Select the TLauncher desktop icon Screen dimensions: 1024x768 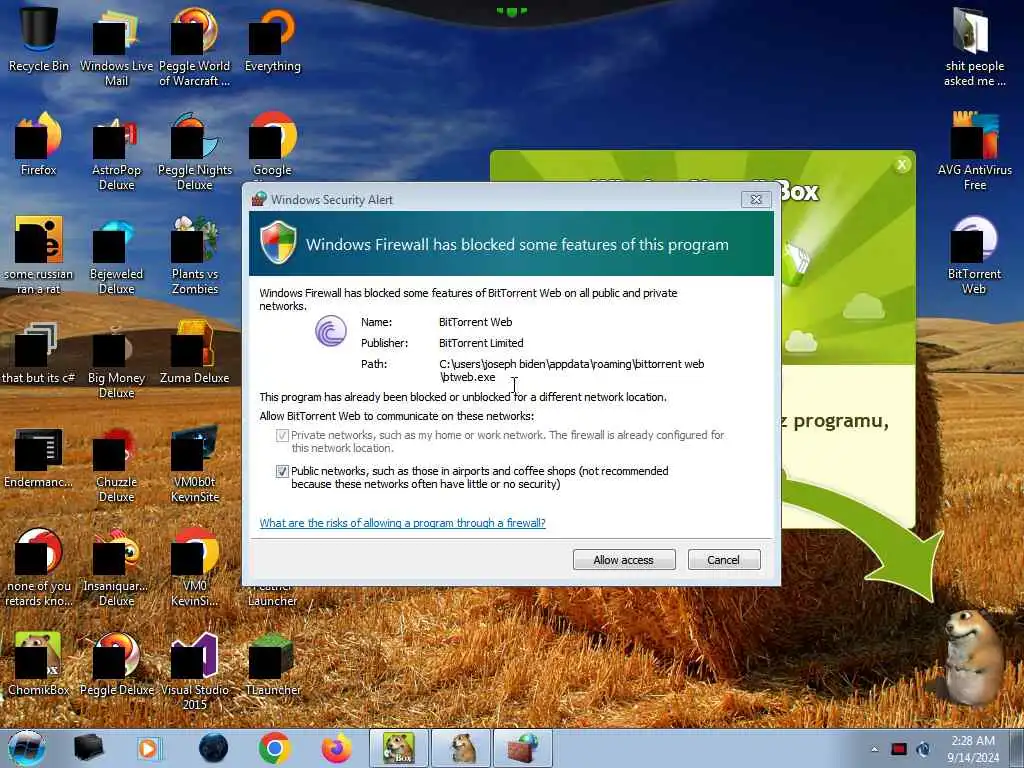[272, 664]
